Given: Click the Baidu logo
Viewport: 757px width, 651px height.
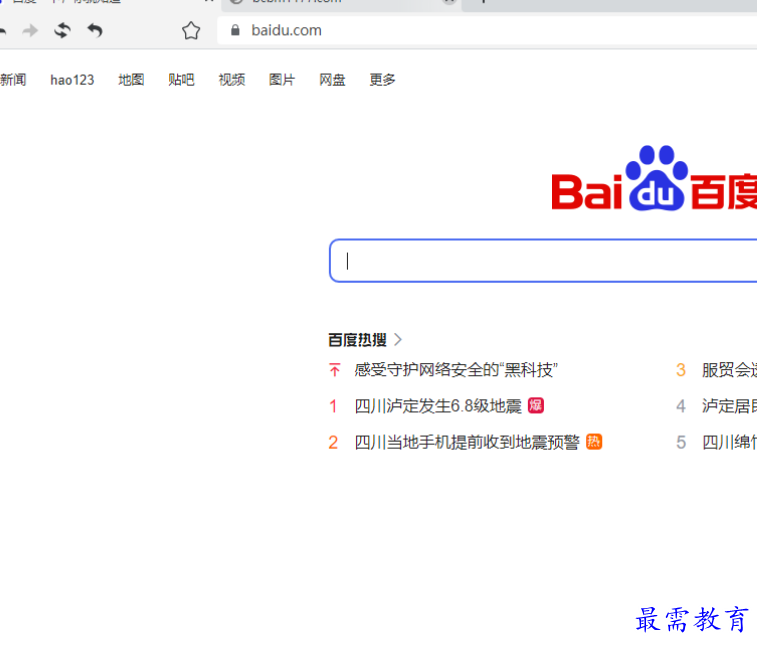Looking at the screenshot, I should tap(654, 178).
